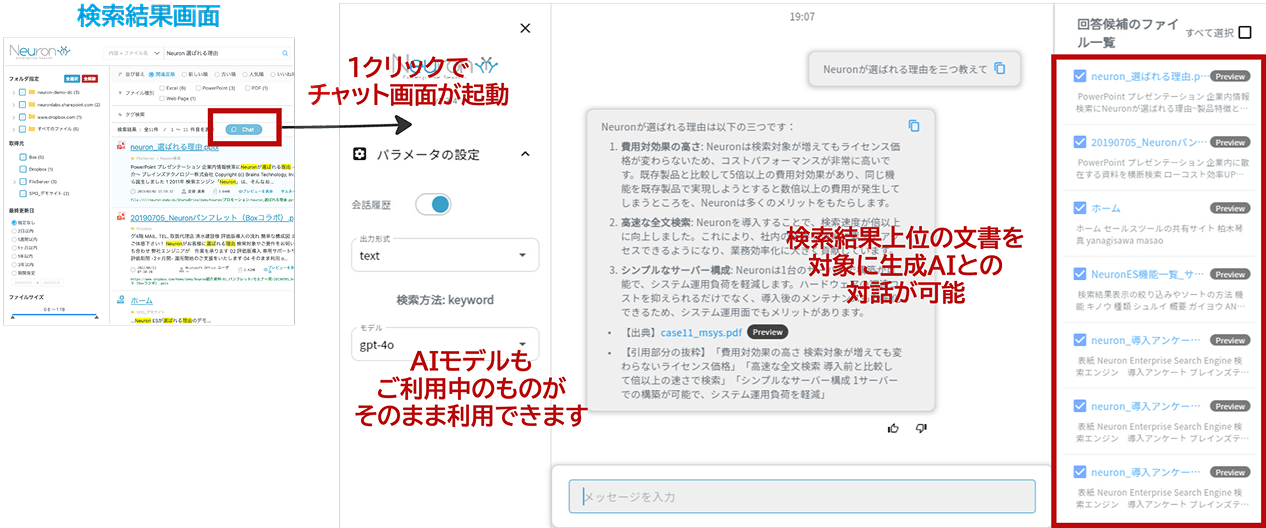Viewport: 1266px width, 528px height.
Task: Copy the user question message
Action: [x=1001, y=69]
